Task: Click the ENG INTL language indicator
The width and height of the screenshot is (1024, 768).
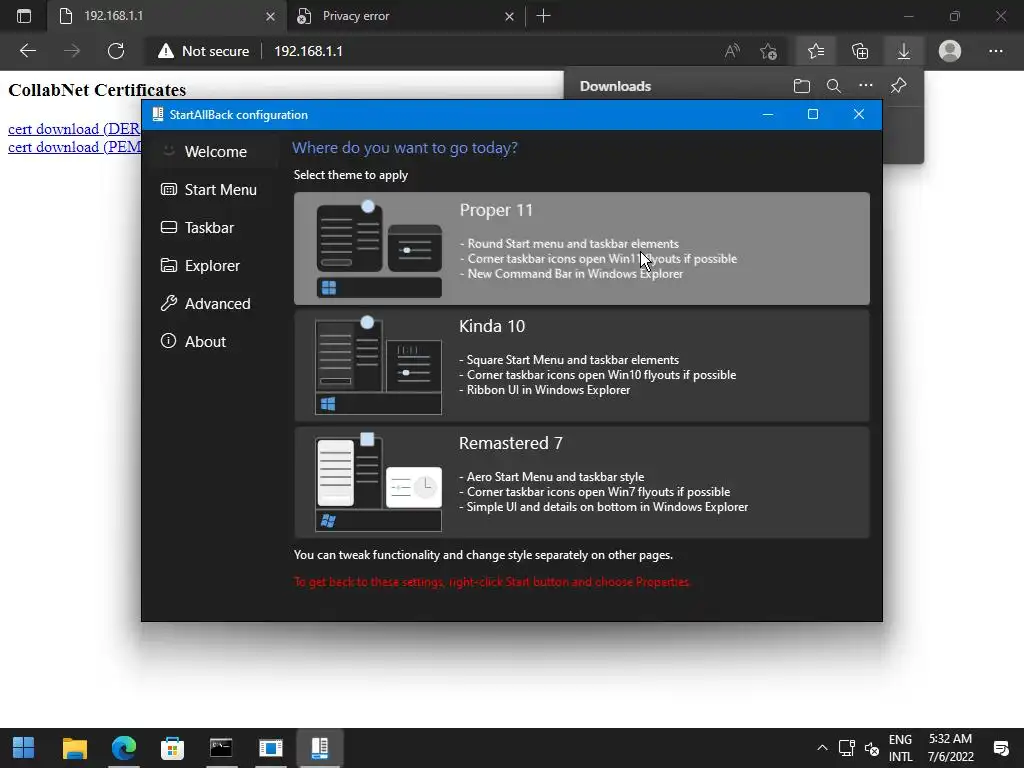Action: (901, 748)
